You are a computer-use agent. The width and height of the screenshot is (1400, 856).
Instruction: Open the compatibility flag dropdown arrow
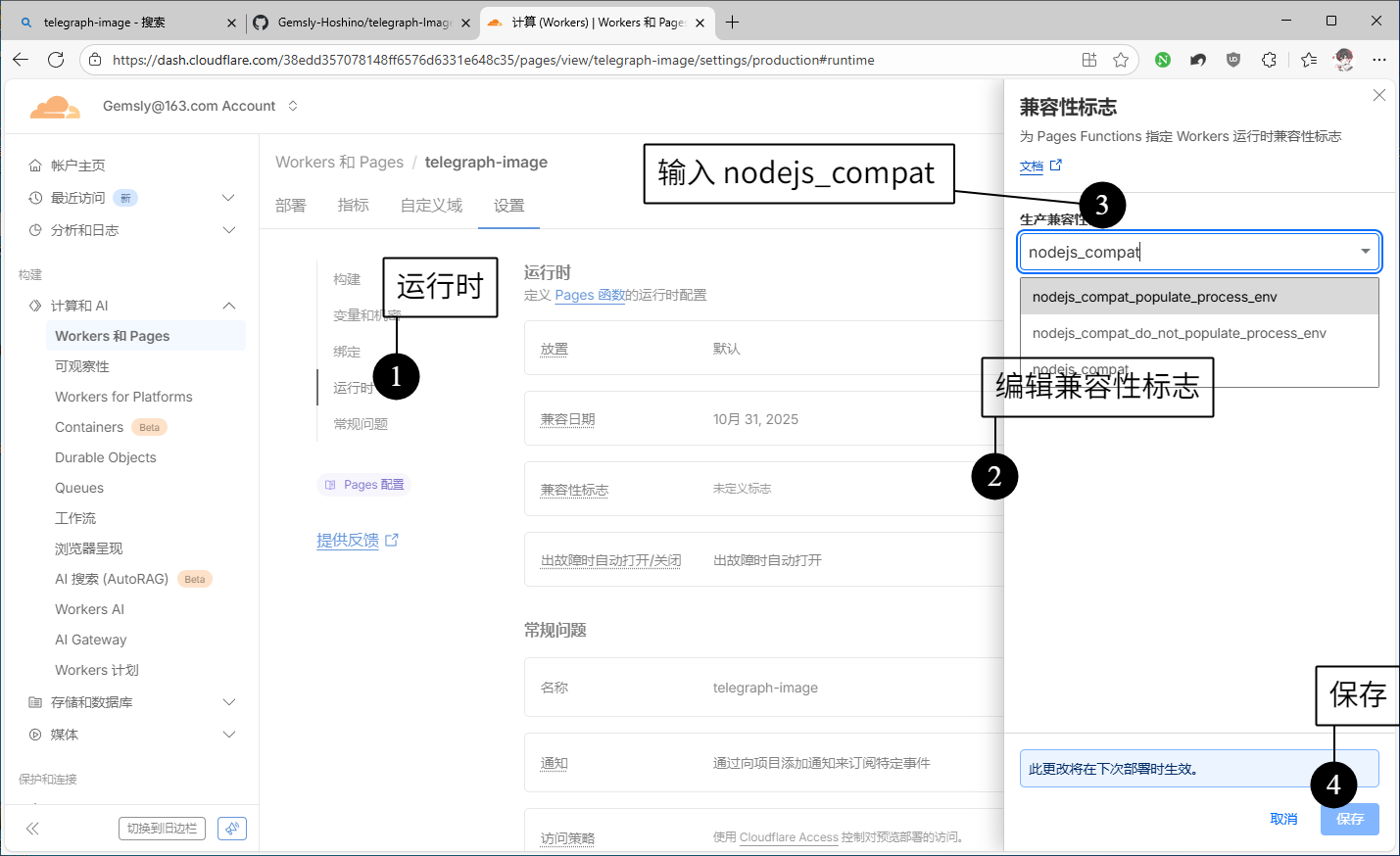1365,252
